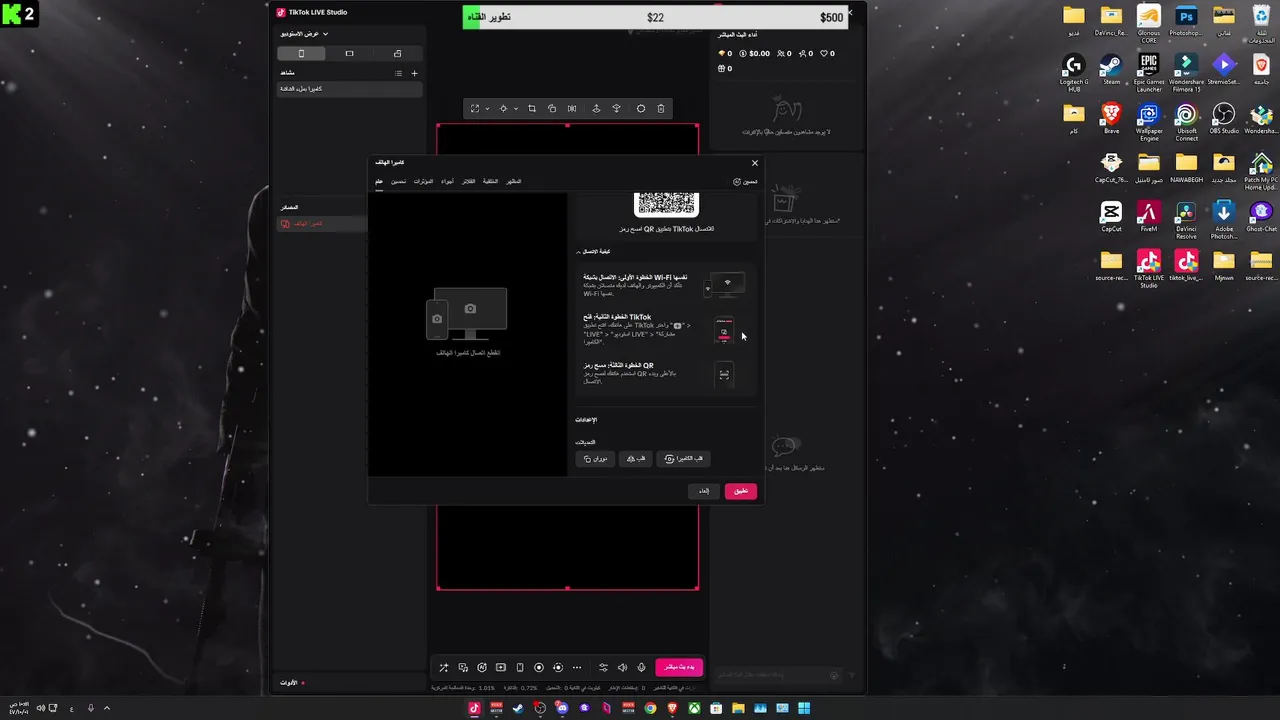Switch to the المظهر tab in dialog
The height and width of the screenshot is (720, 1280).
point(513,181)
